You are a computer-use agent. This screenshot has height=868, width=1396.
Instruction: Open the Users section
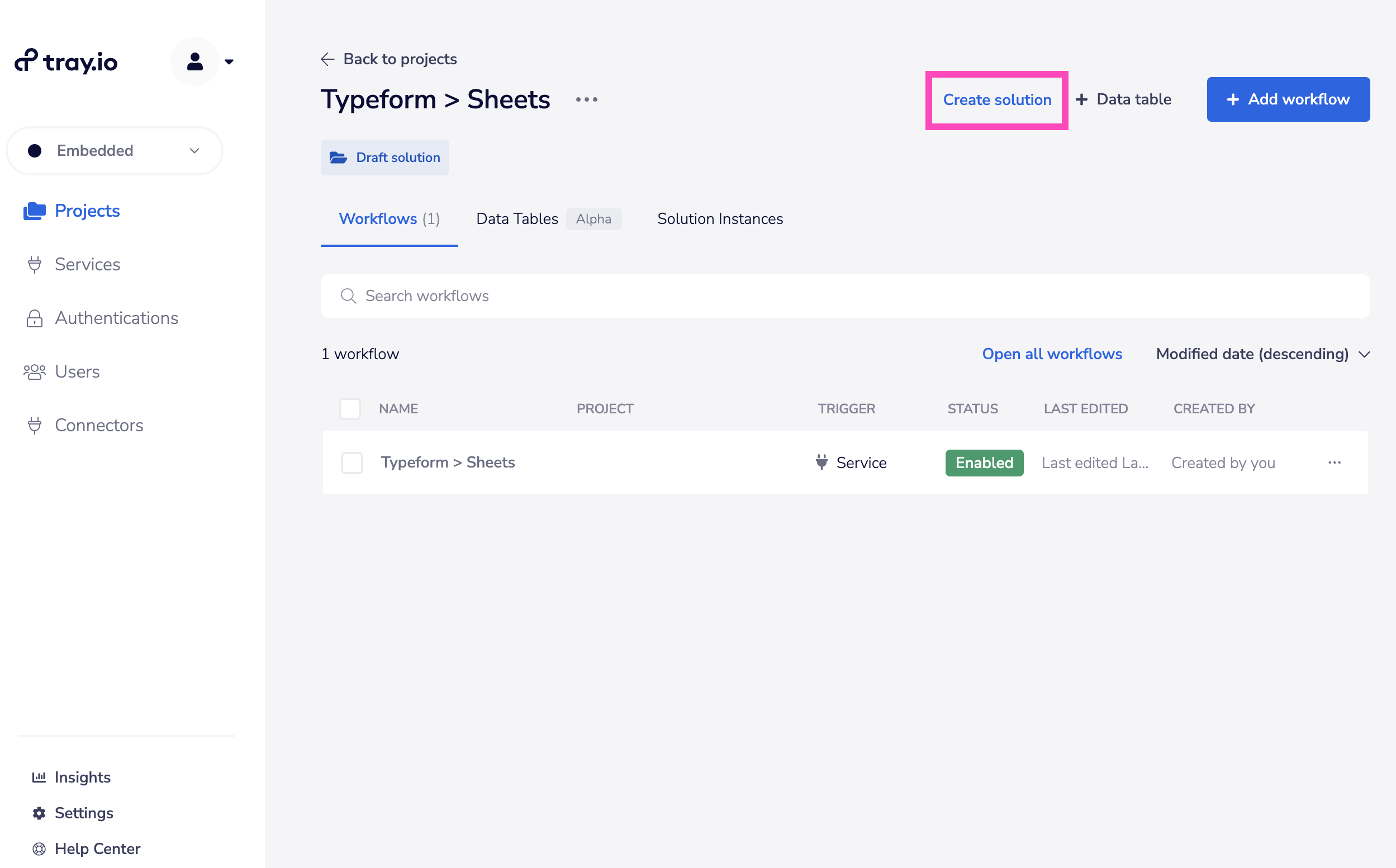(x=77, y=371)
